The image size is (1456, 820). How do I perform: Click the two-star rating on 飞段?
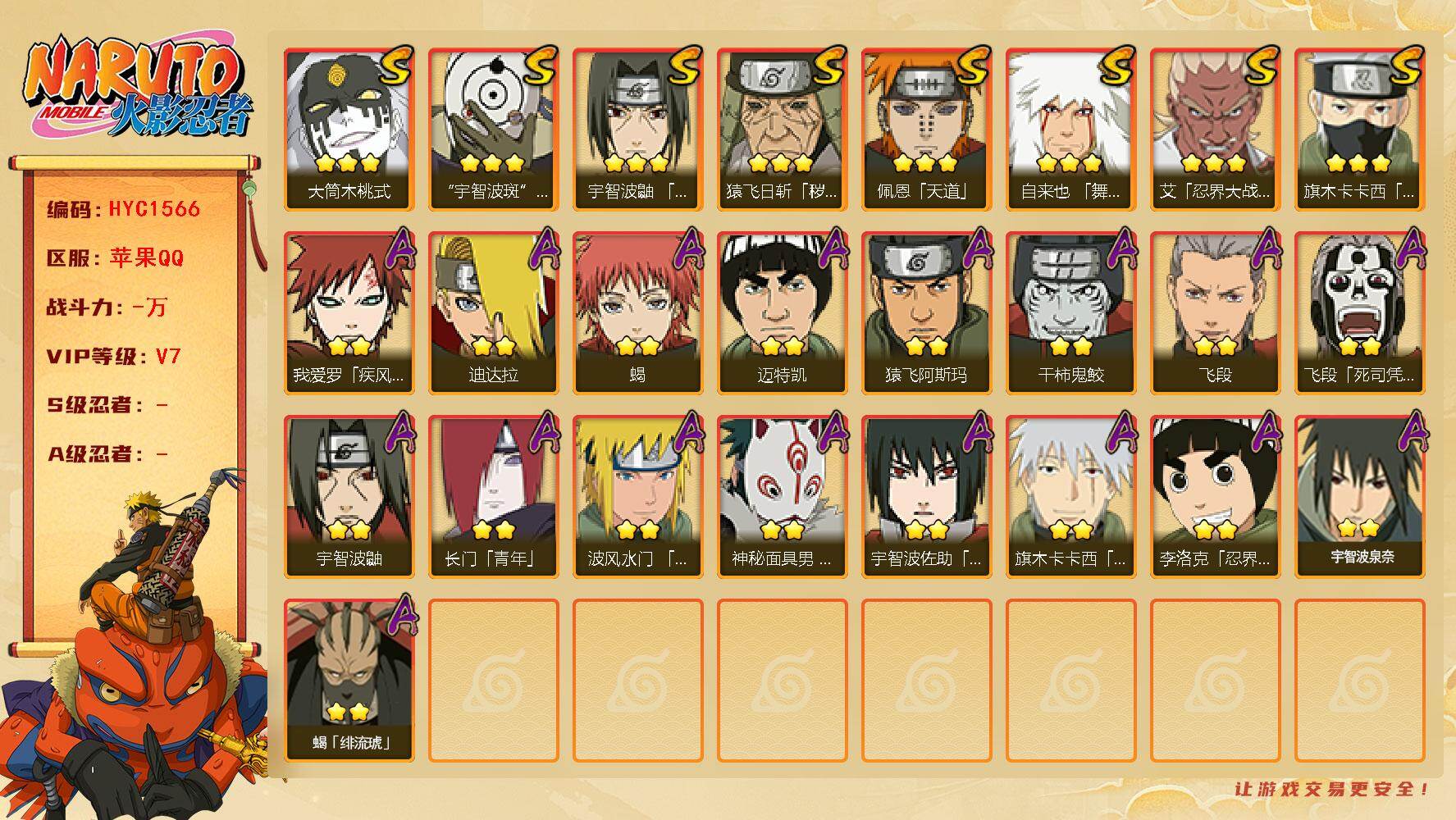click(x=1216, y=347)
